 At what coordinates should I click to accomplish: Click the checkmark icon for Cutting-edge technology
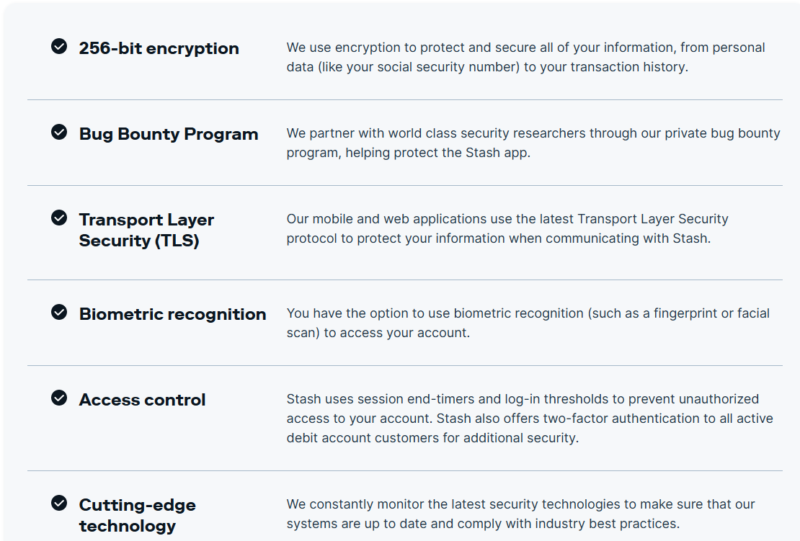pyautogui.click(x=59, y=503)
